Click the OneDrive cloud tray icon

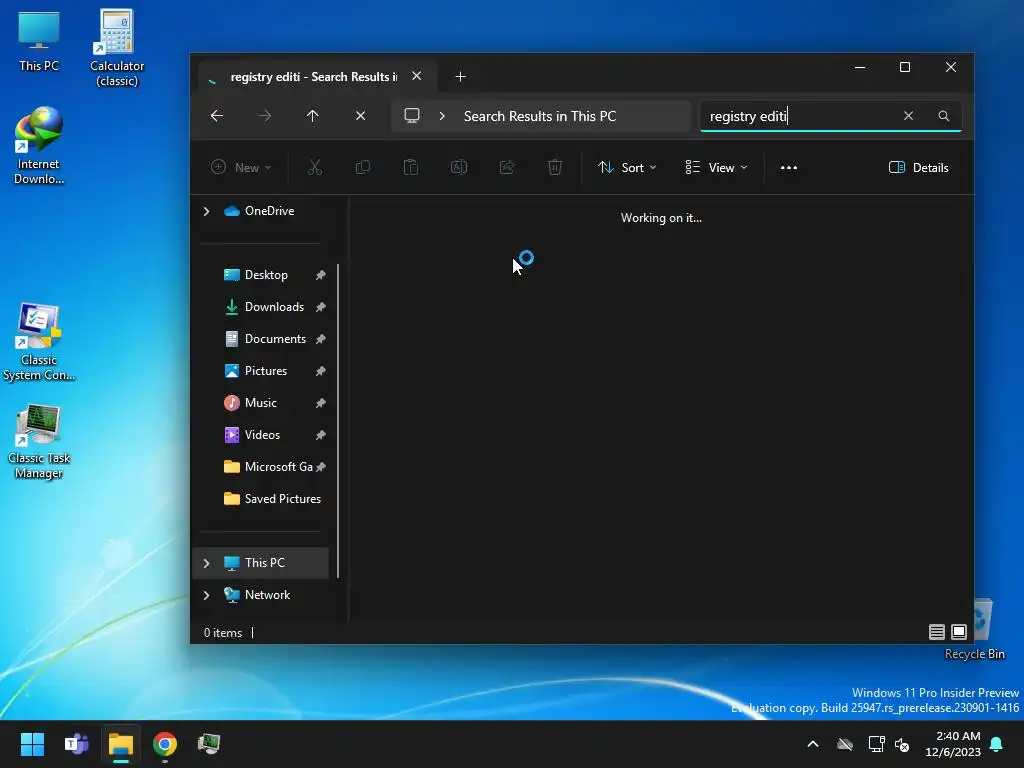point(844,744)
